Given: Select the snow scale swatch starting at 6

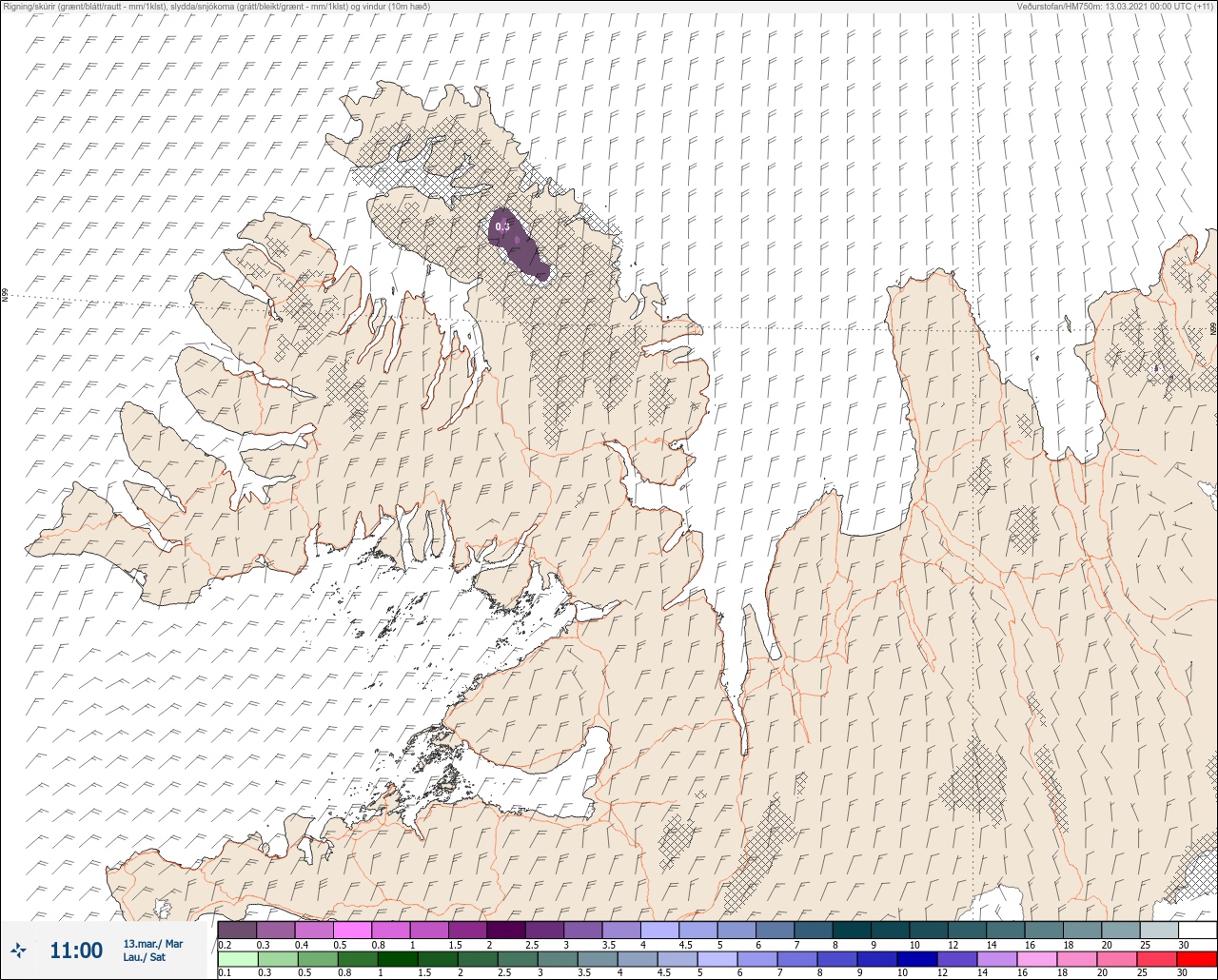Looking at the screenshot, I should tap(776, 930).
